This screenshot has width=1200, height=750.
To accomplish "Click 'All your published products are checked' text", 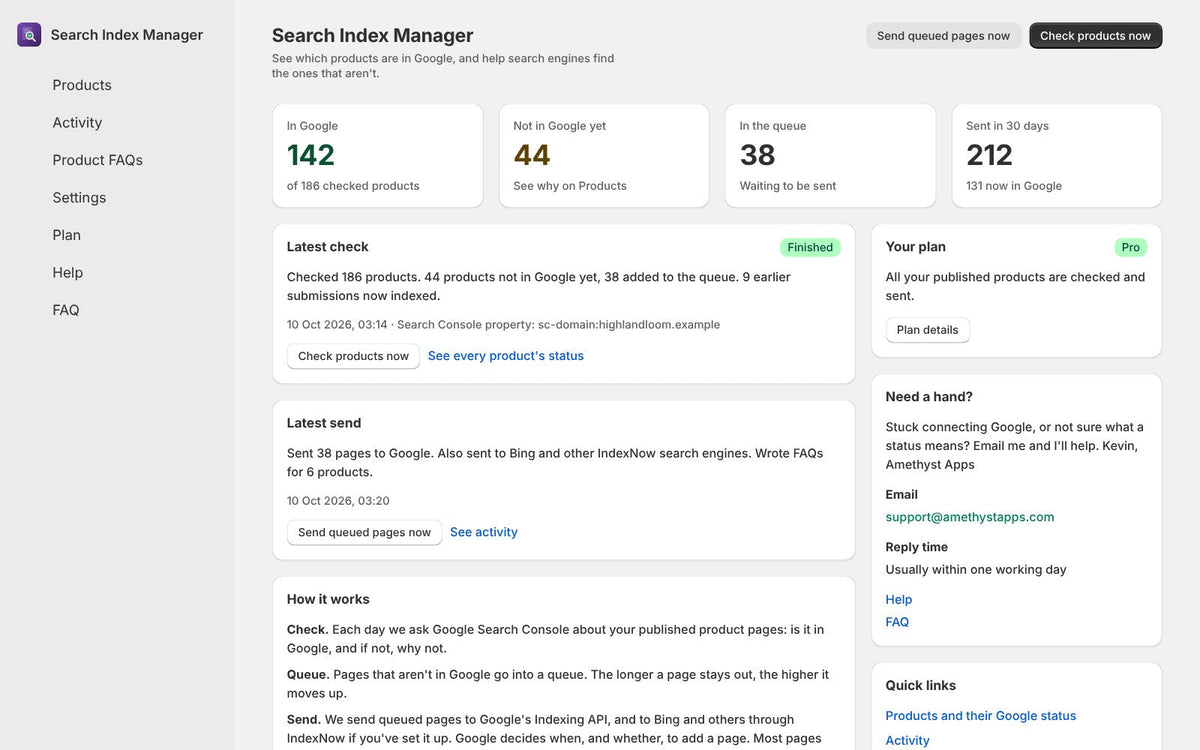I will [x=1015, y=286].
